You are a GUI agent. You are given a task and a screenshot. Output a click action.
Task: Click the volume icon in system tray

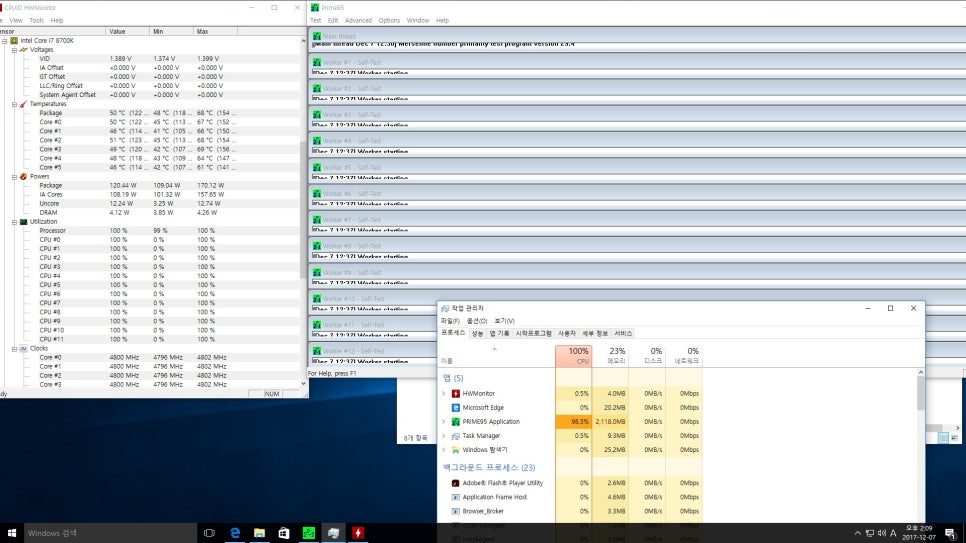click(882, 533)
